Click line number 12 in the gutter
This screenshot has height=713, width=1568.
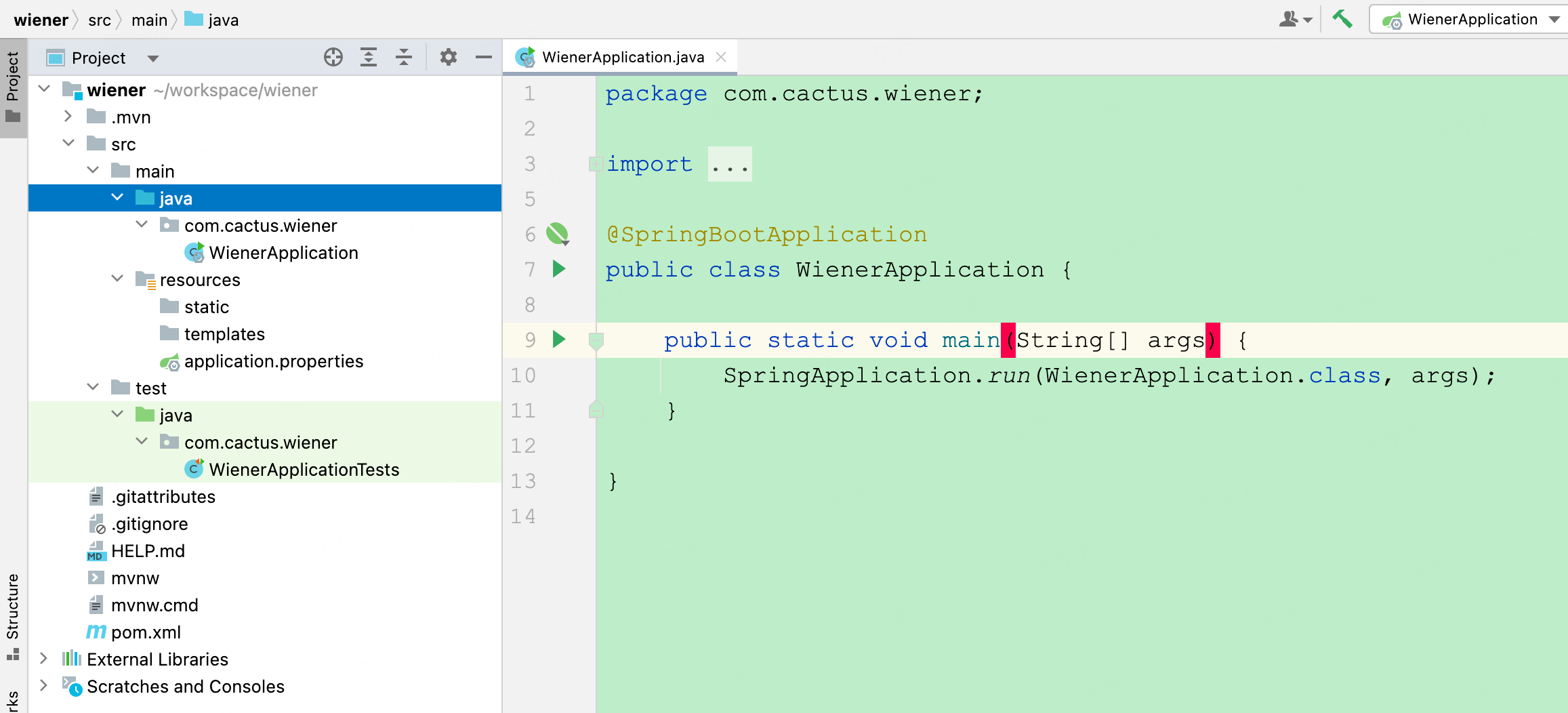pyautogui.click(x=523, y=446)
